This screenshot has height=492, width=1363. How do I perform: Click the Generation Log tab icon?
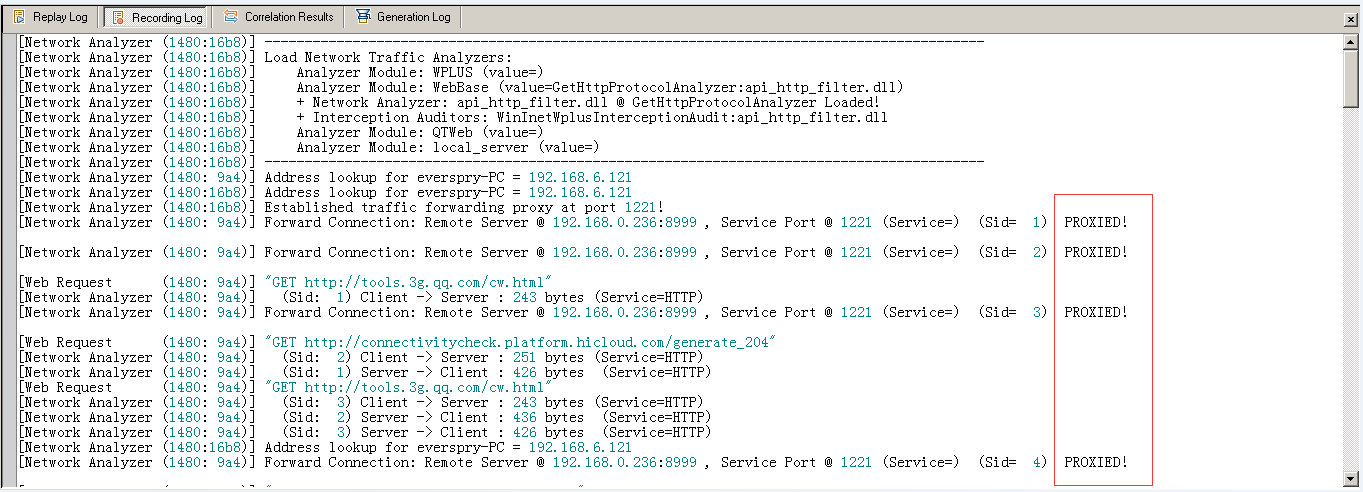click(362, 17)
